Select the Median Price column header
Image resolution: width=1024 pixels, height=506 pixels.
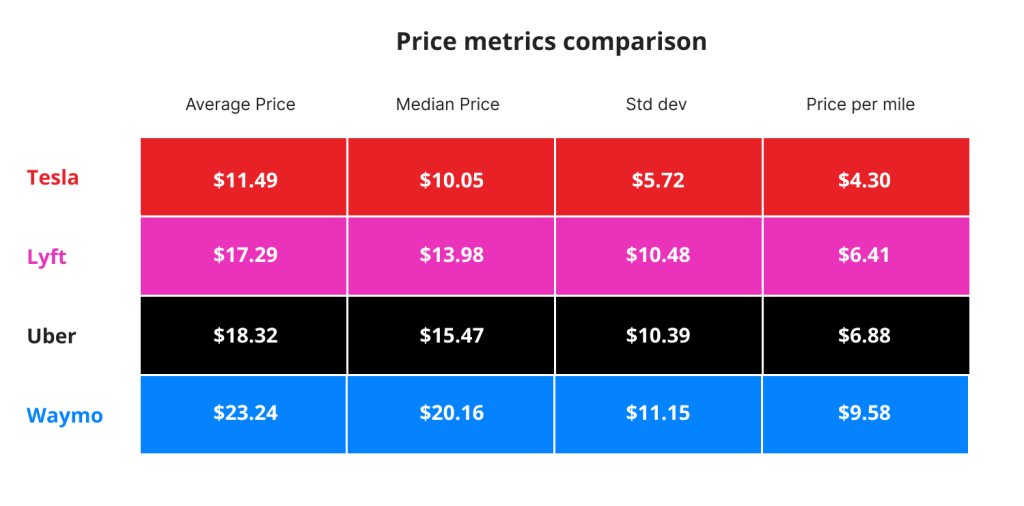point(447,104)
